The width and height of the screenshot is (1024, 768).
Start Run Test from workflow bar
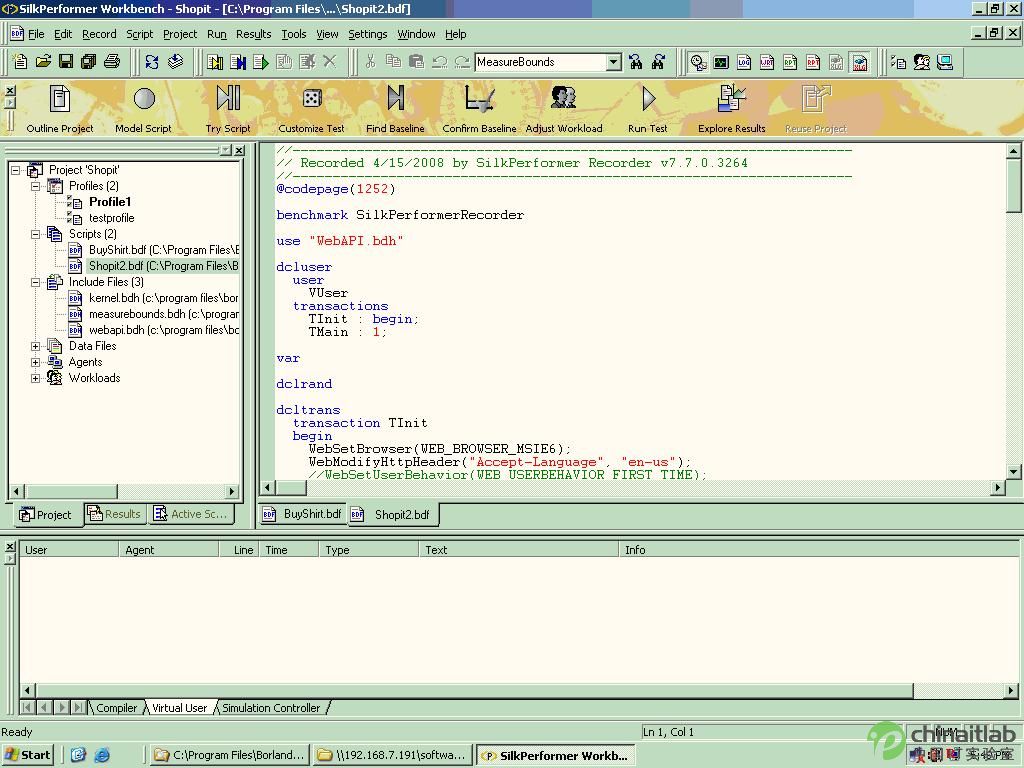tap(648, 98)
